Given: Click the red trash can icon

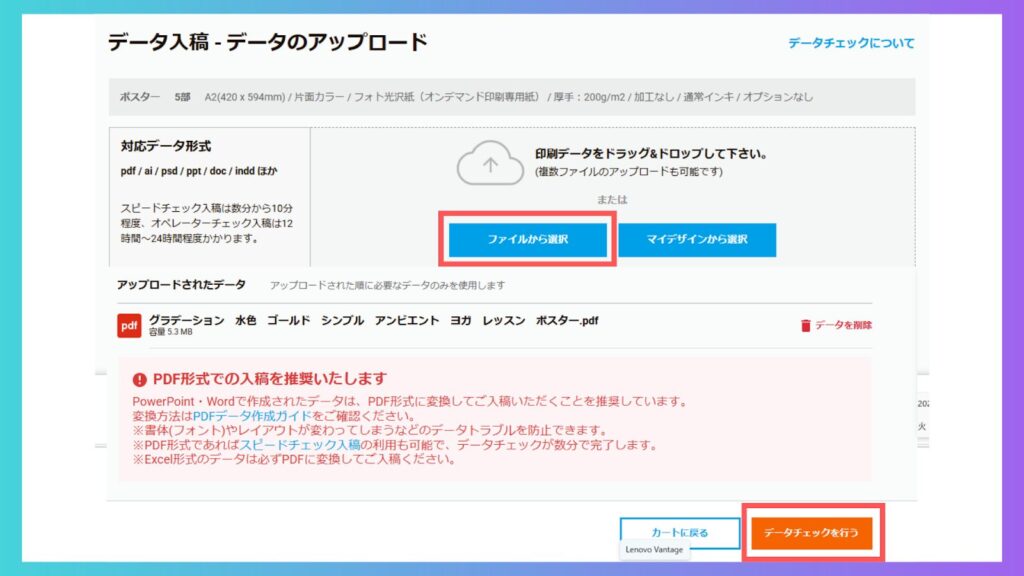Looking at the screenshot, I should [806, 325].
